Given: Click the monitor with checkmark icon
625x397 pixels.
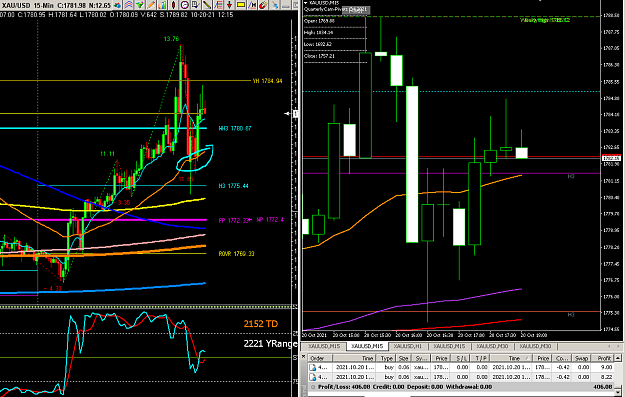Looking at the screenshot, I should (196, 5).
